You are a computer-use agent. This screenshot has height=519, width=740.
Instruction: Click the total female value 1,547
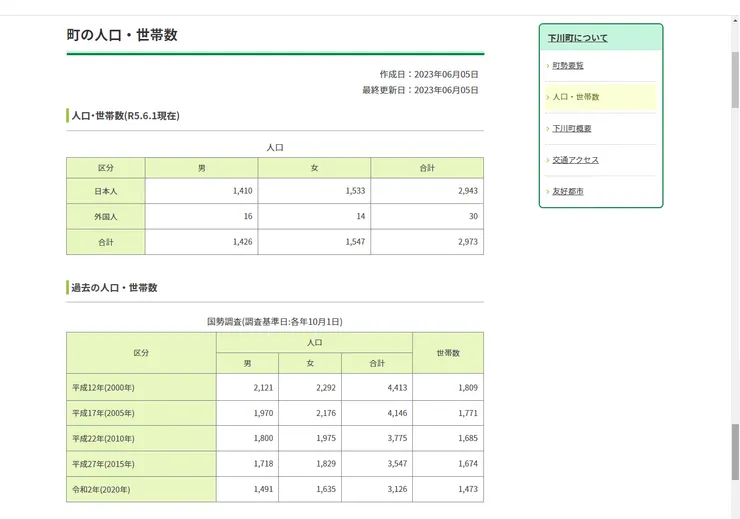[x=355, y=242]
